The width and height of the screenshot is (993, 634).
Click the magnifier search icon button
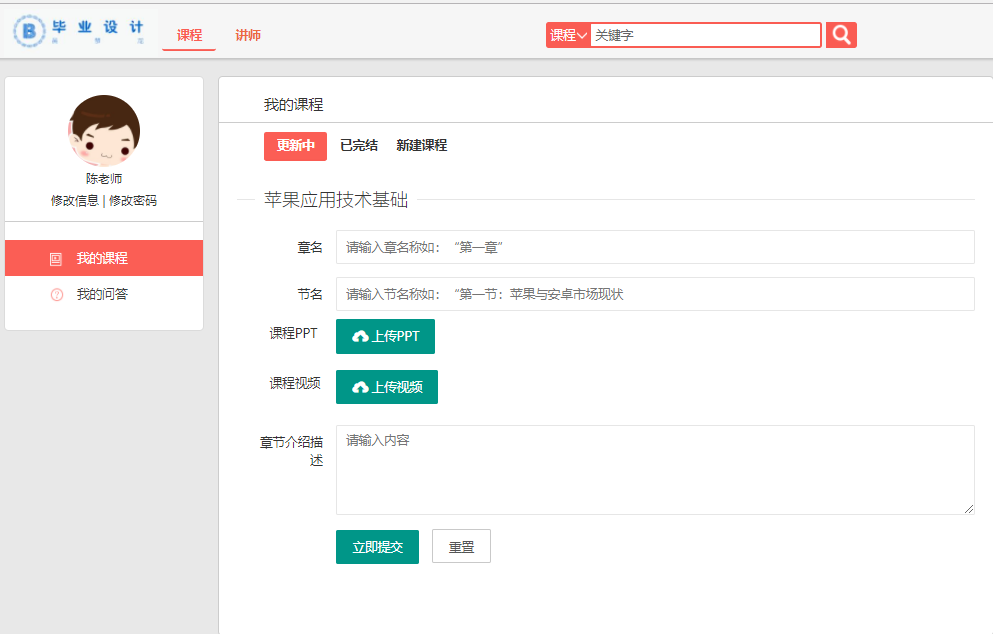click(841, 35)
